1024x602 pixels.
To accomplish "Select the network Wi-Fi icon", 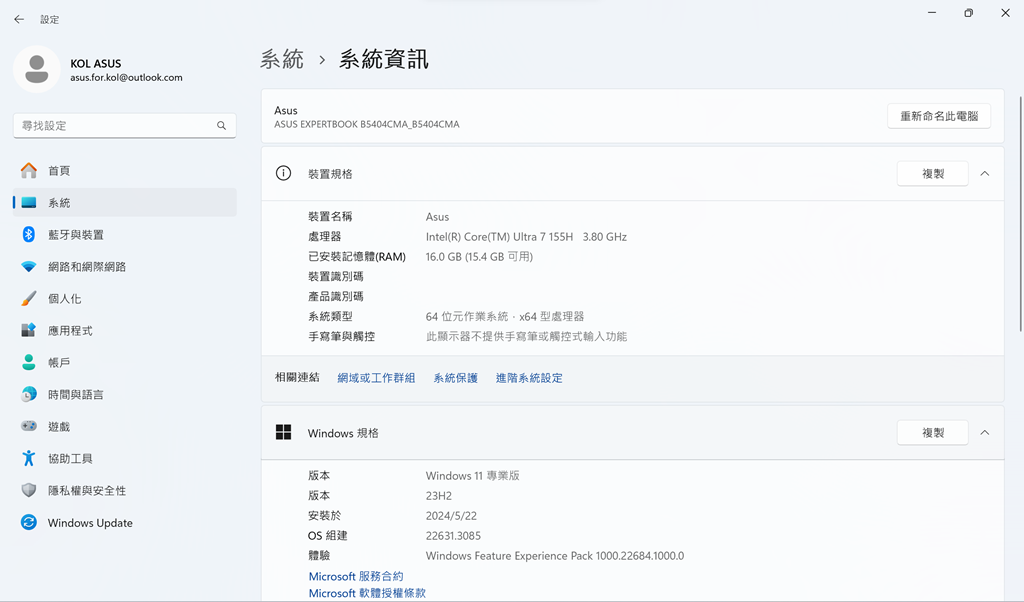I will coord(29,267).
